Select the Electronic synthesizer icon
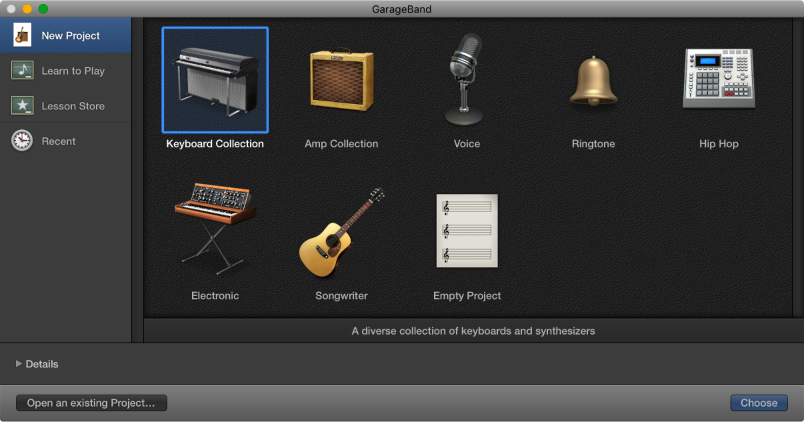 pyautogui.click(x=215, y=229)
